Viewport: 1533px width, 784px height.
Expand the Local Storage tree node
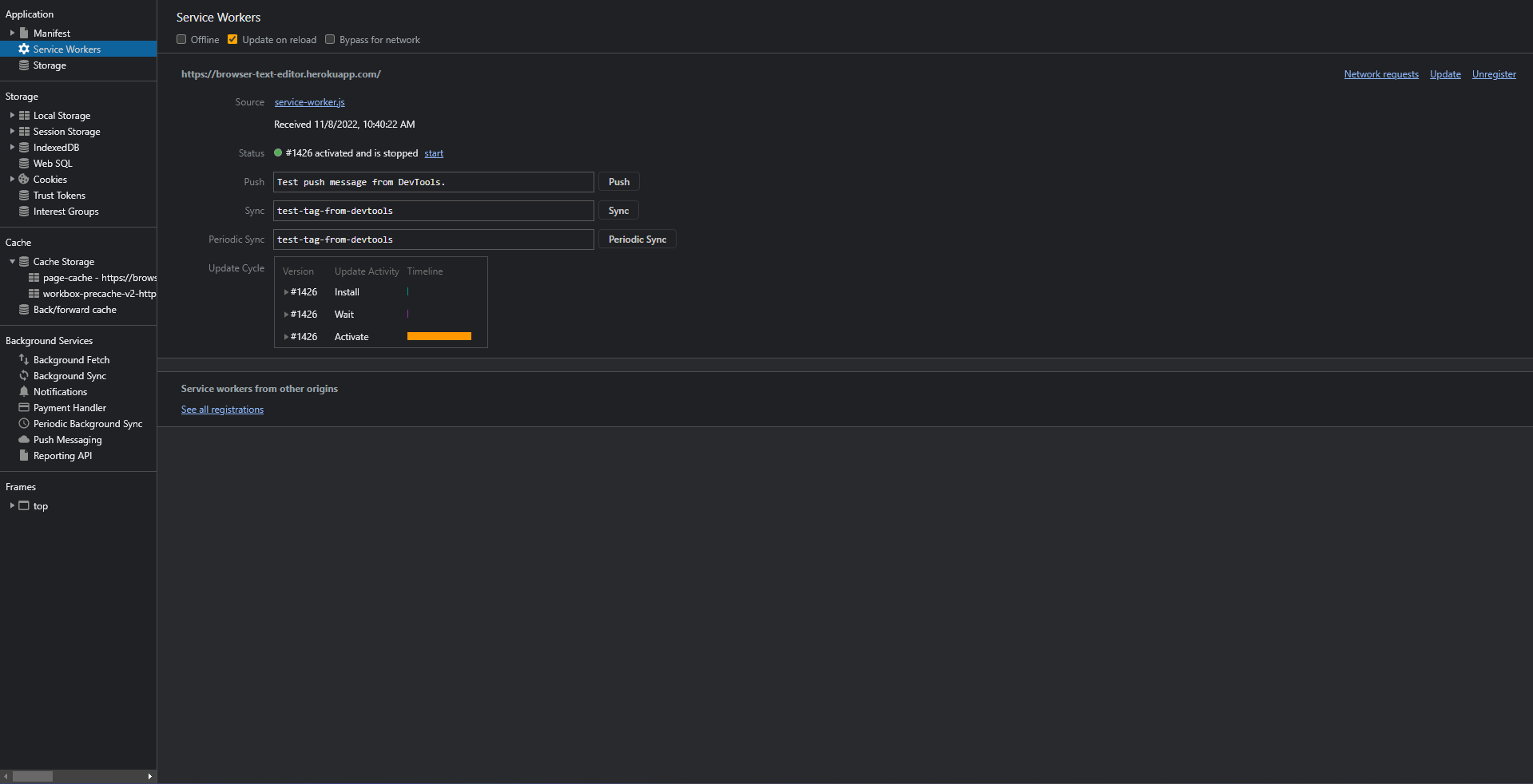[x=10, y=115]
